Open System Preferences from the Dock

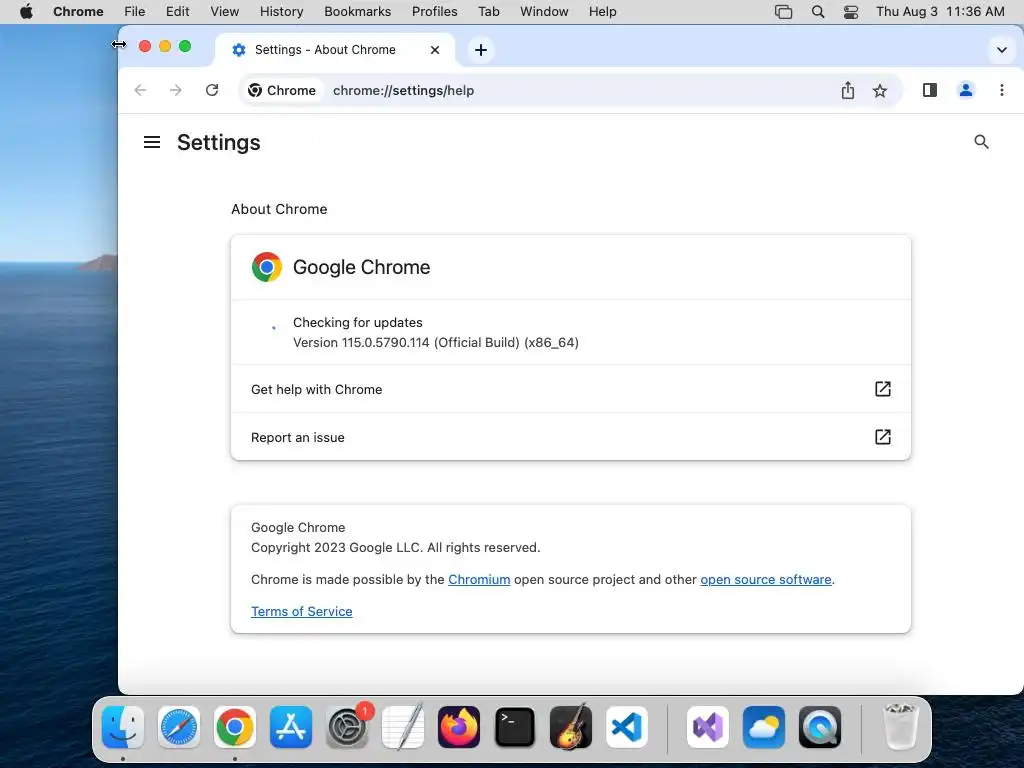tap(347, 727)
